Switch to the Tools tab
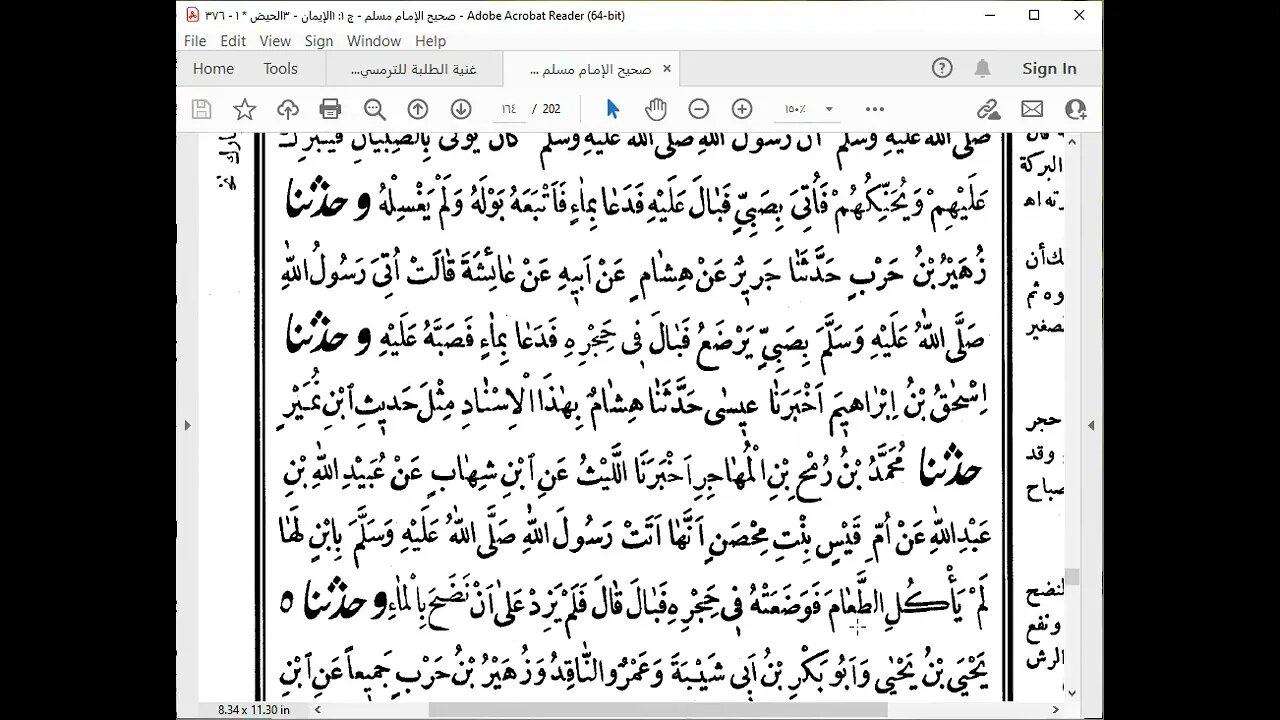 point(281,68)
